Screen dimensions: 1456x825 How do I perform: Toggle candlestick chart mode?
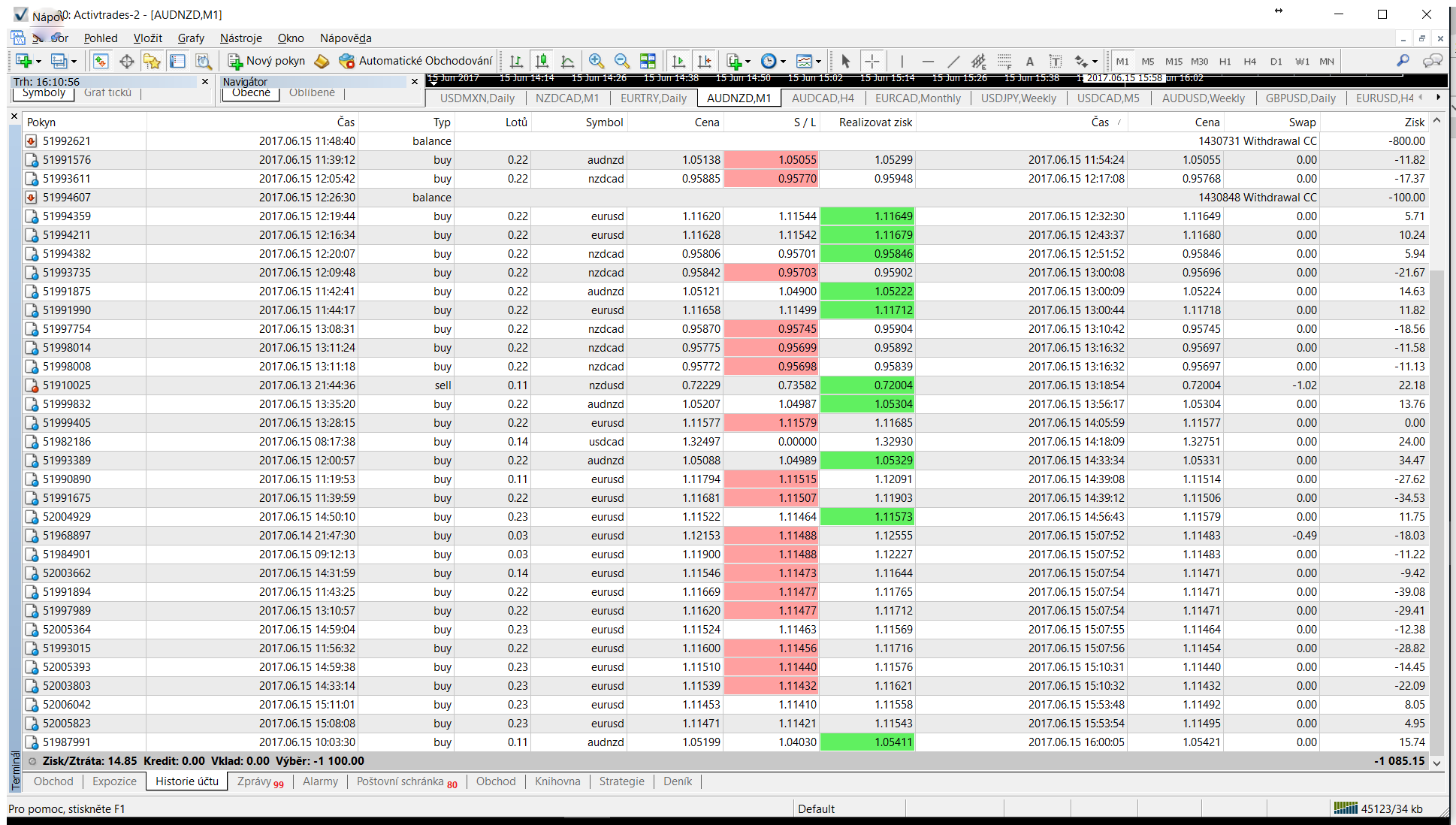(x=542, y=62)
